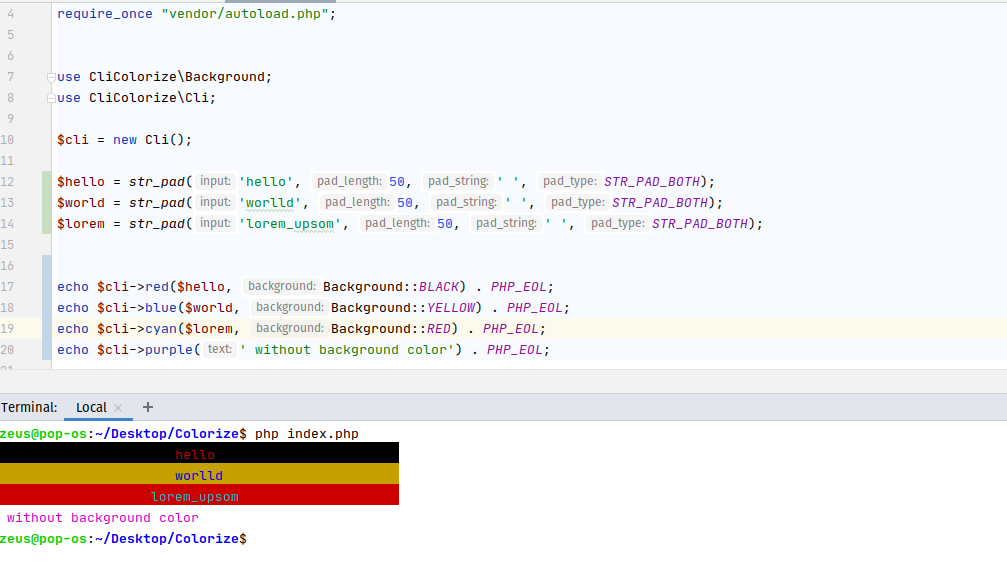
Task: Click the 'php index.php' terminal command
Action: tap(306, 433)
